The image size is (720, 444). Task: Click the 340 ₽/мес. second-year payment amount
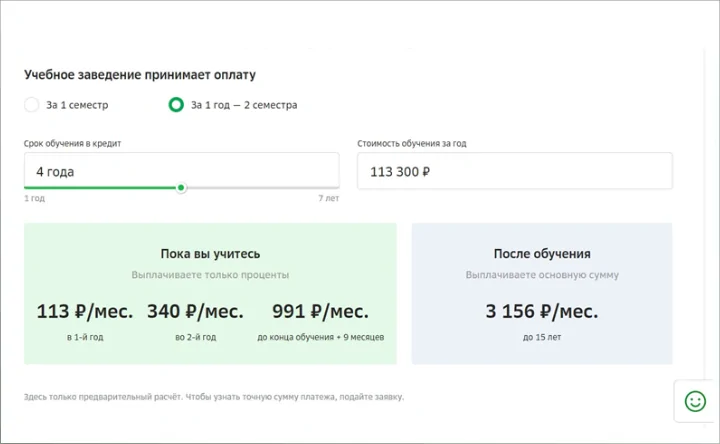[195, 311]
